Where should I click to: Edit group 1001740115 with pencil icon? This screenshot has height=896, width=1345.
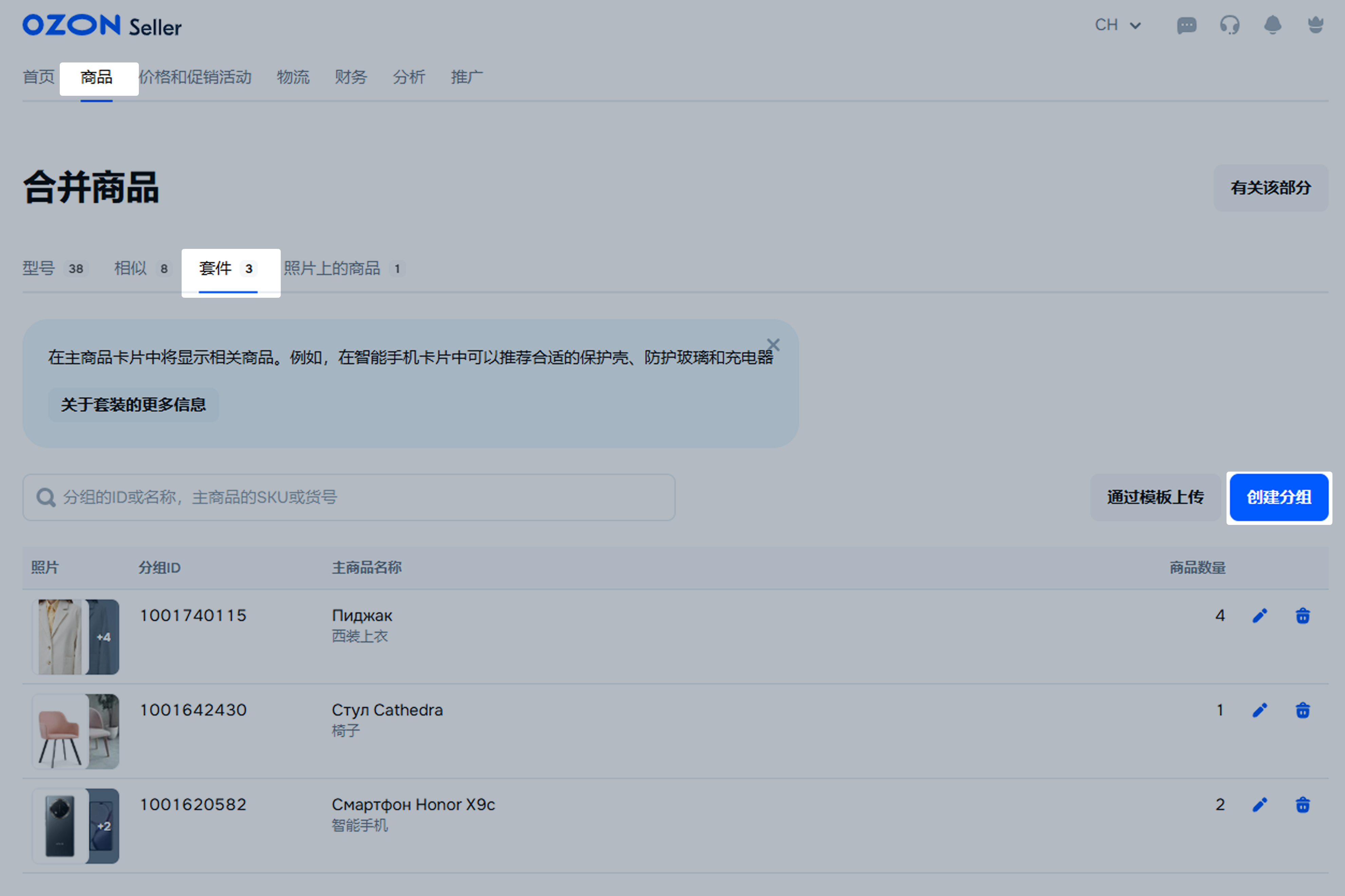[1259, 616]
